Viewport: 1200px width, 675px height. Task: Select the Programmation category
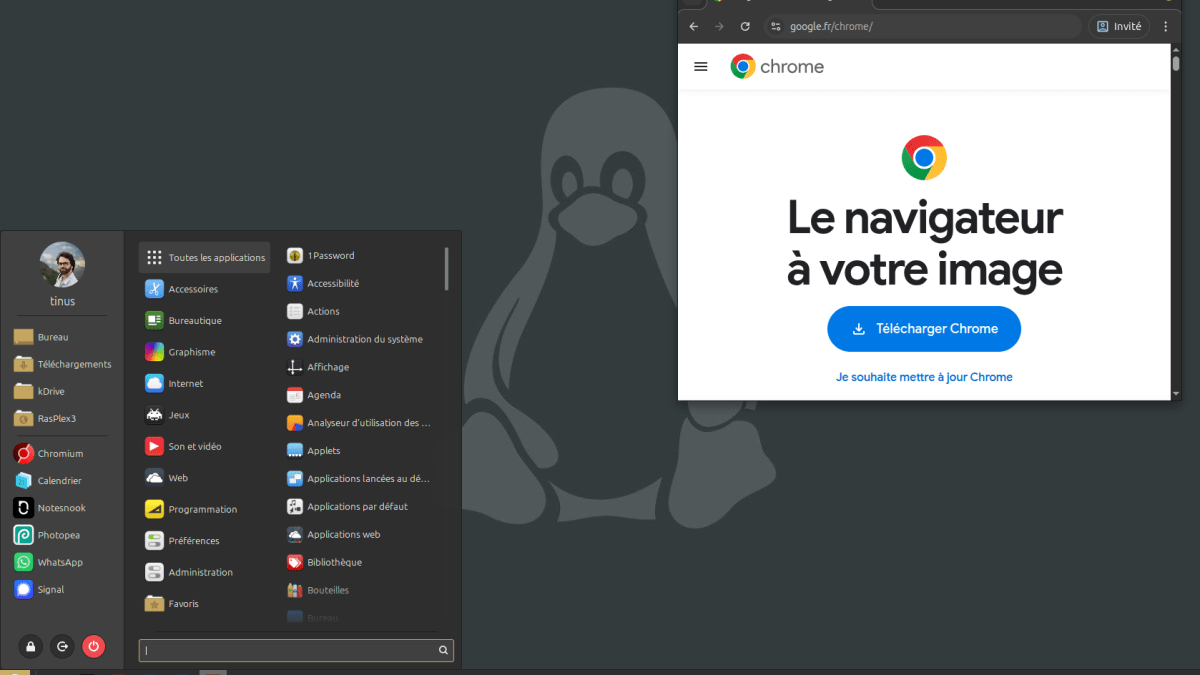[202, 510]
